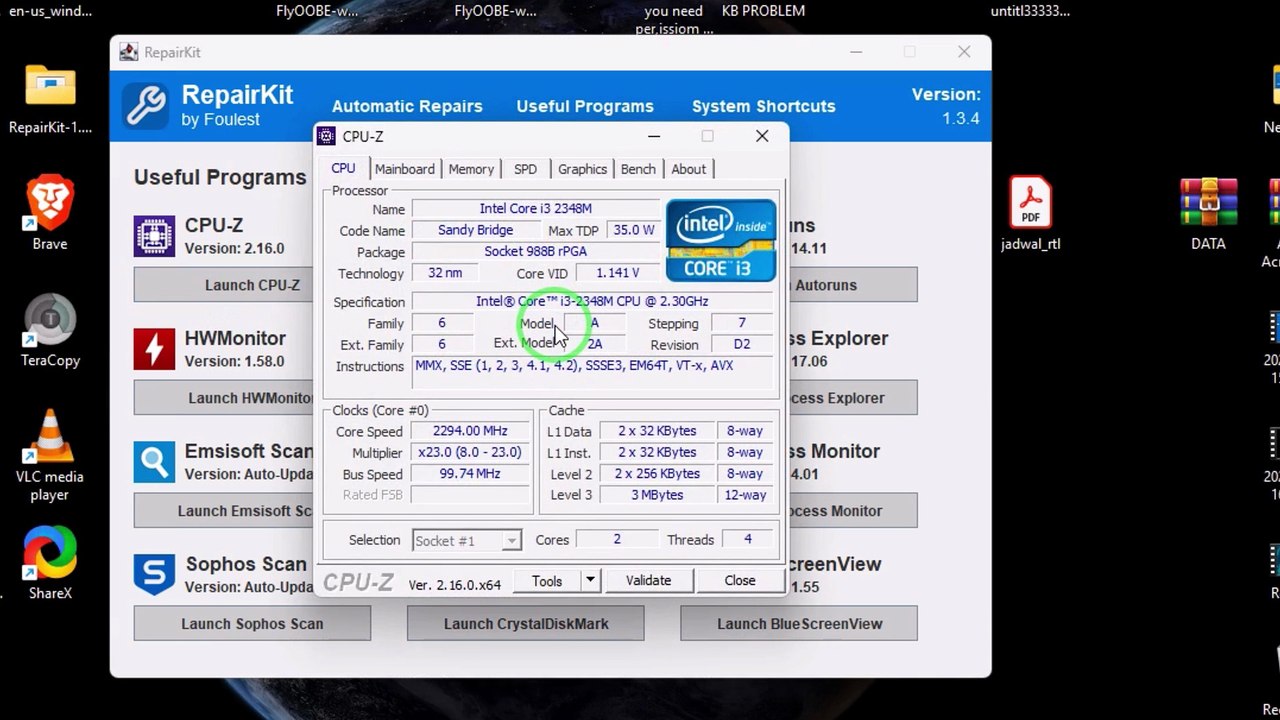Click the Launch Sophos Scan button
This screenshot has width=1280, height=720.
click(252, 624)
